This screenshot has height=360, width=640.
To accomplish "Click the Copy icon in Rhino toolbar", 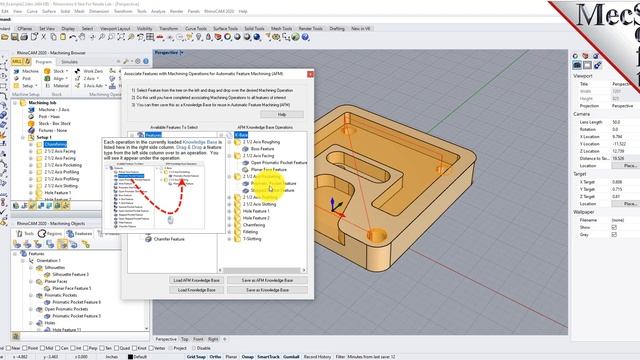I will pyautogui.click(x=53, y=37).
